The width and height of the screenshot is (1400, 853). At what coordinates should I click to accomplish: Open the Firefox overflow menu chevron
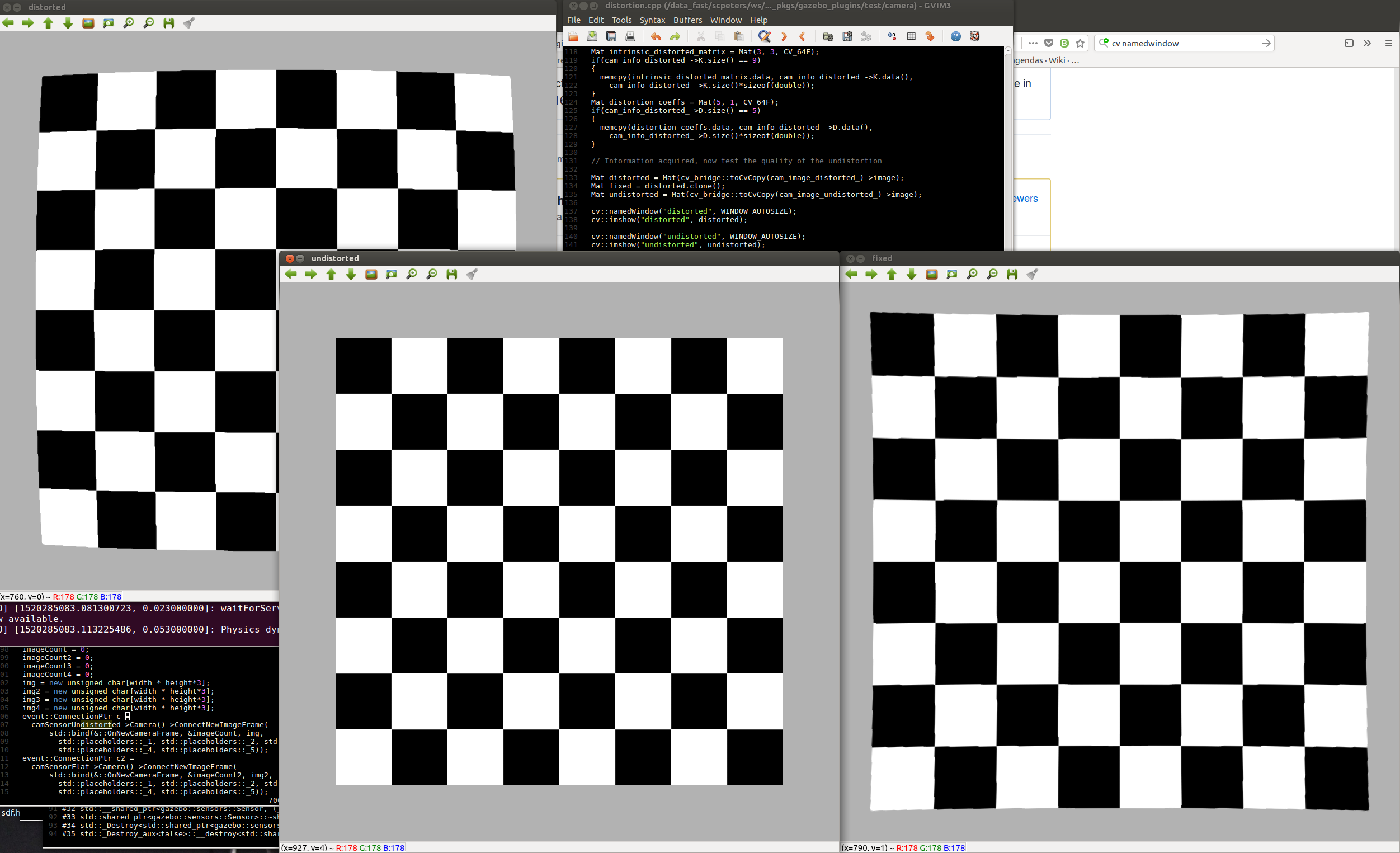coord(1368,43)
